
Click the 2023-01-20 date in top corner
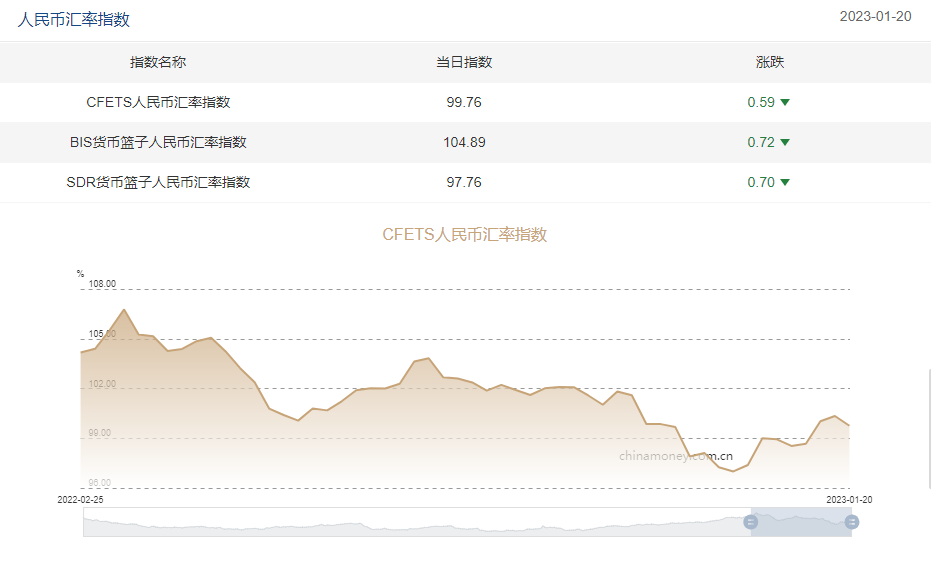click(875, 17)
